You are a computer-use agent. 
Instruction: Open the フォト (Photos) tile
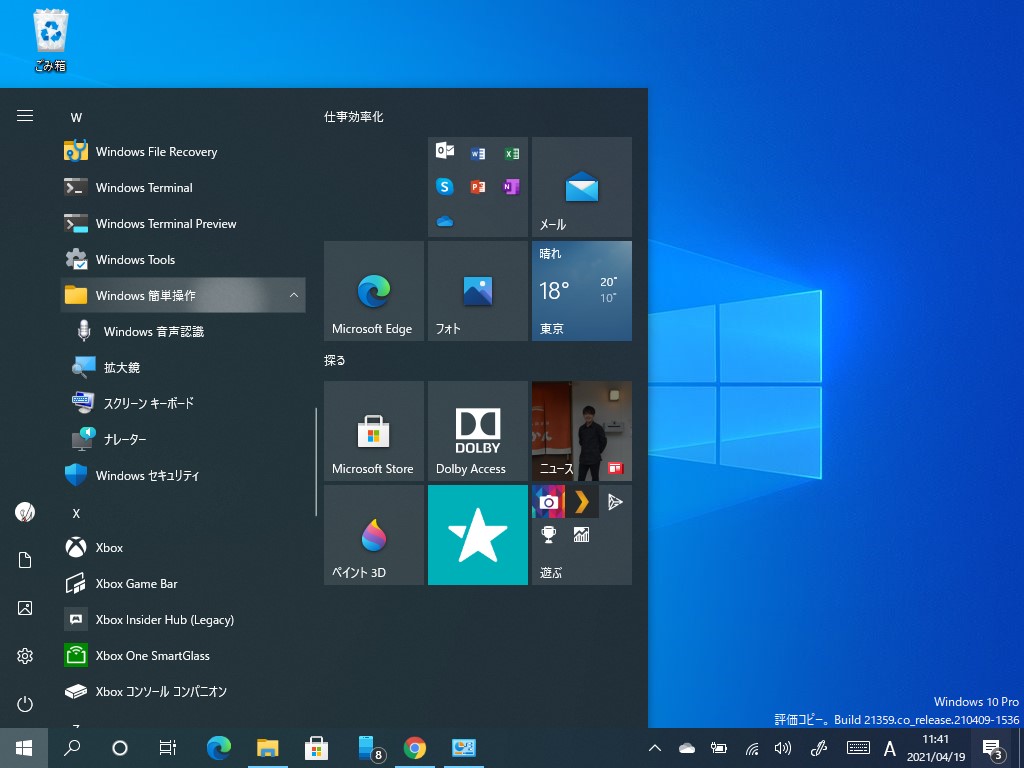click(477, 290)
